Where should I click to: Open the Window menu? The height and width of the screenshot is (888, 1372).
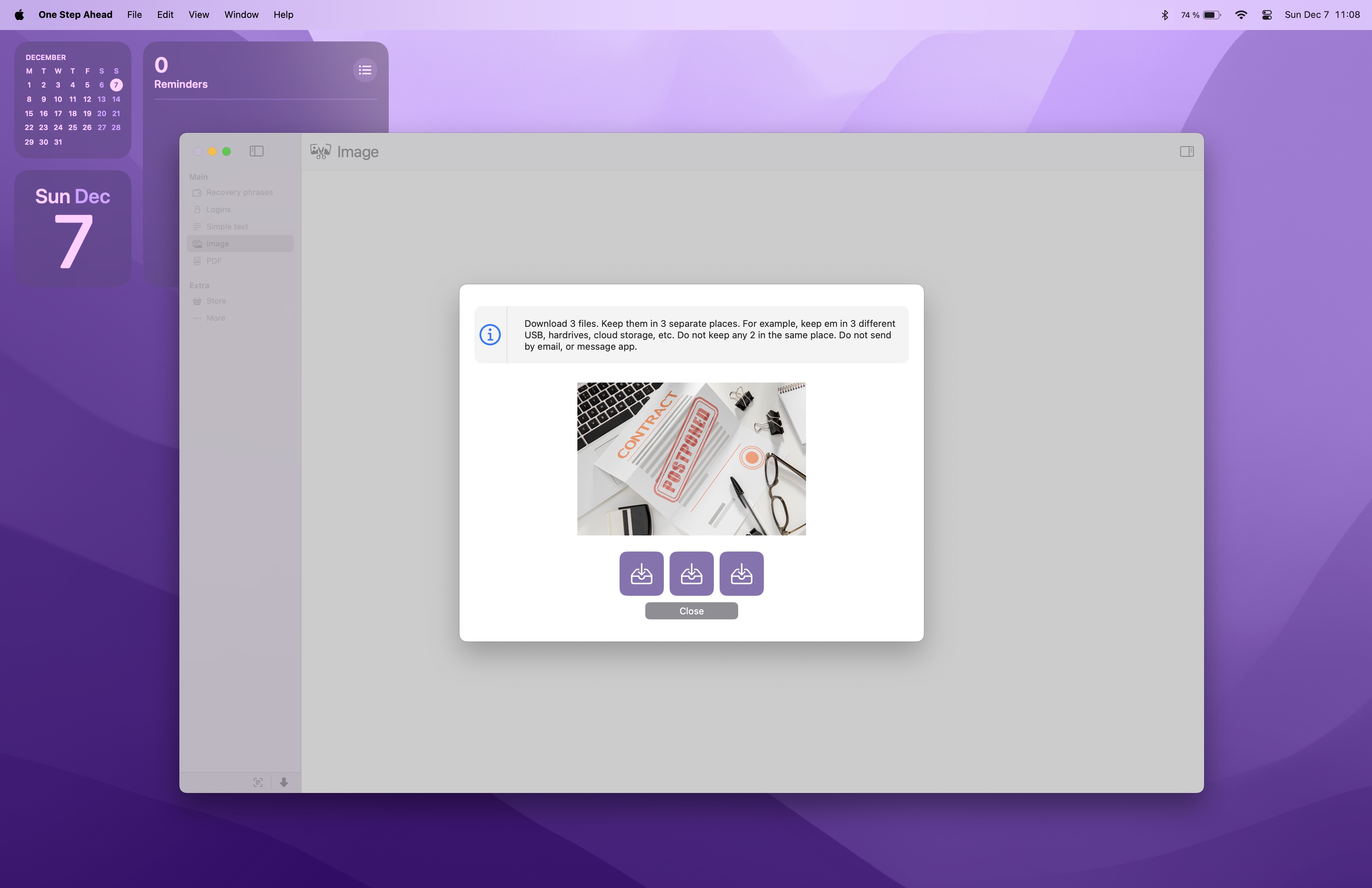click(x=241, y=14)
